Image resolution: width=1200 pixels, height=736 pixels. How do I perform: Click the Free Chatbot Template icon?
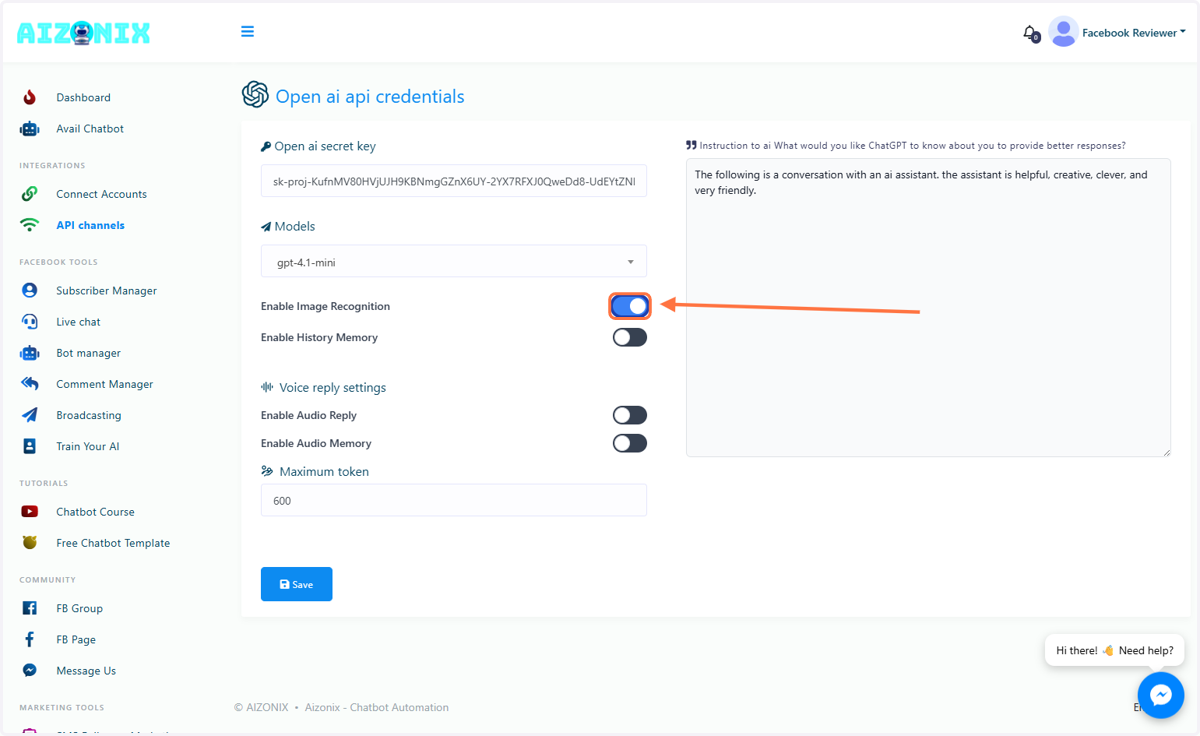click(30, 543)
